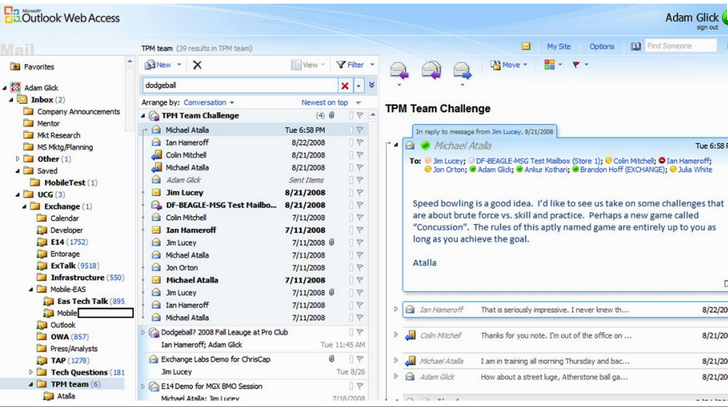Expand search options double chevron

pos(371,85)
